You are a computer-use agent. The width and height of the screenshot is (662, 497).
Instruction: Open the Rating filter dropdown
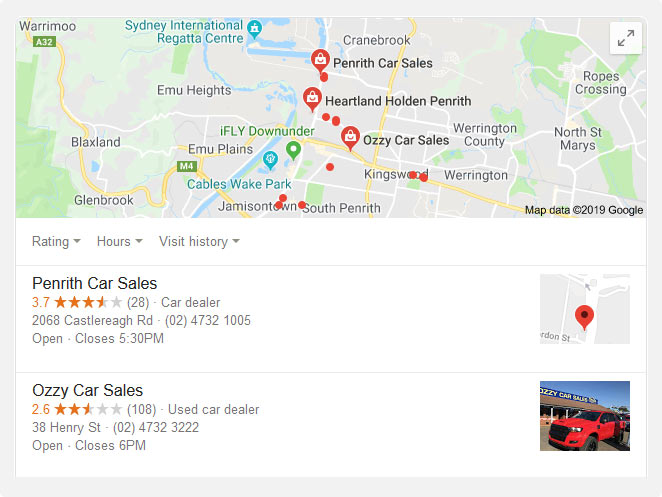pos(56,242)
